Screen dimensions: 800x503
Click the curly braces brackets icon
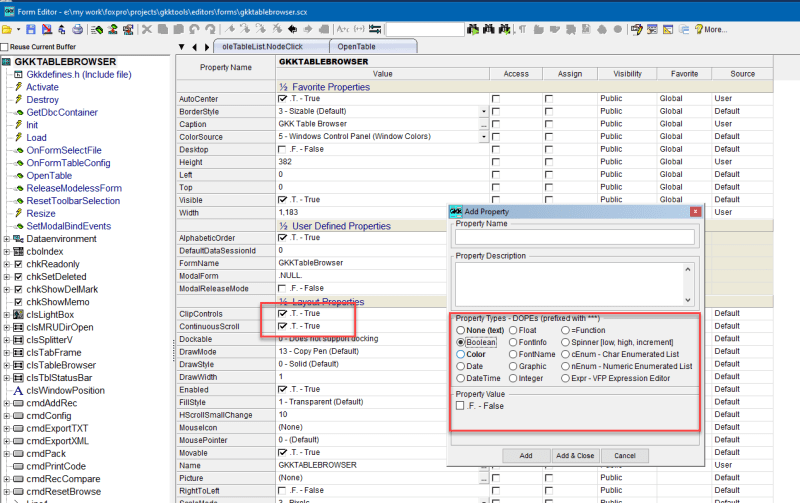[359, 30]
